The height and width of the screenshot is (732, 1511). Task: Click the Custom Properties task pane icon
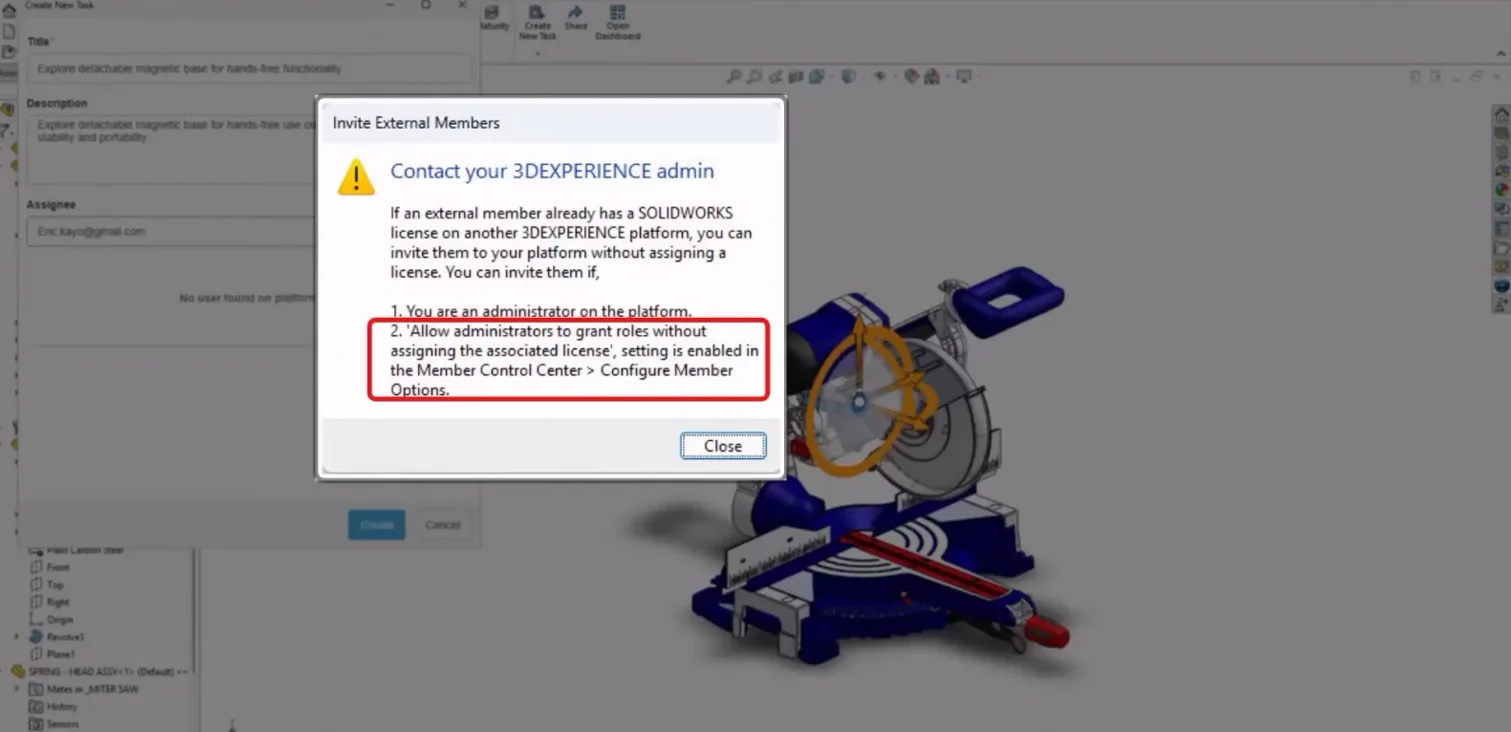coord(1501,229)
